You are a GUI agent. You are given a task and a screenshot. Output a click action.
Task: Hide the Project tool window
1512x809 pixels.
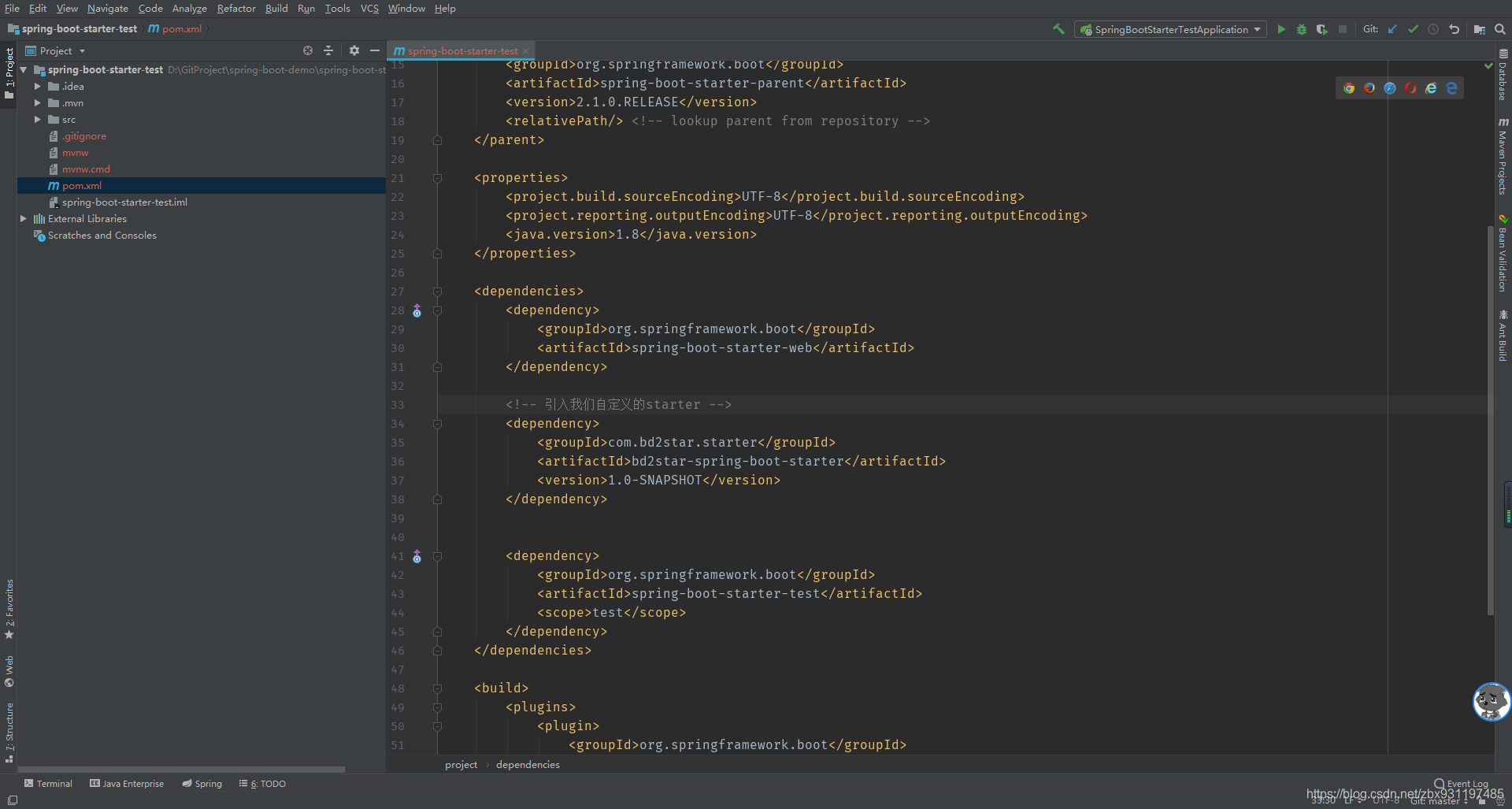click(375, 50)
